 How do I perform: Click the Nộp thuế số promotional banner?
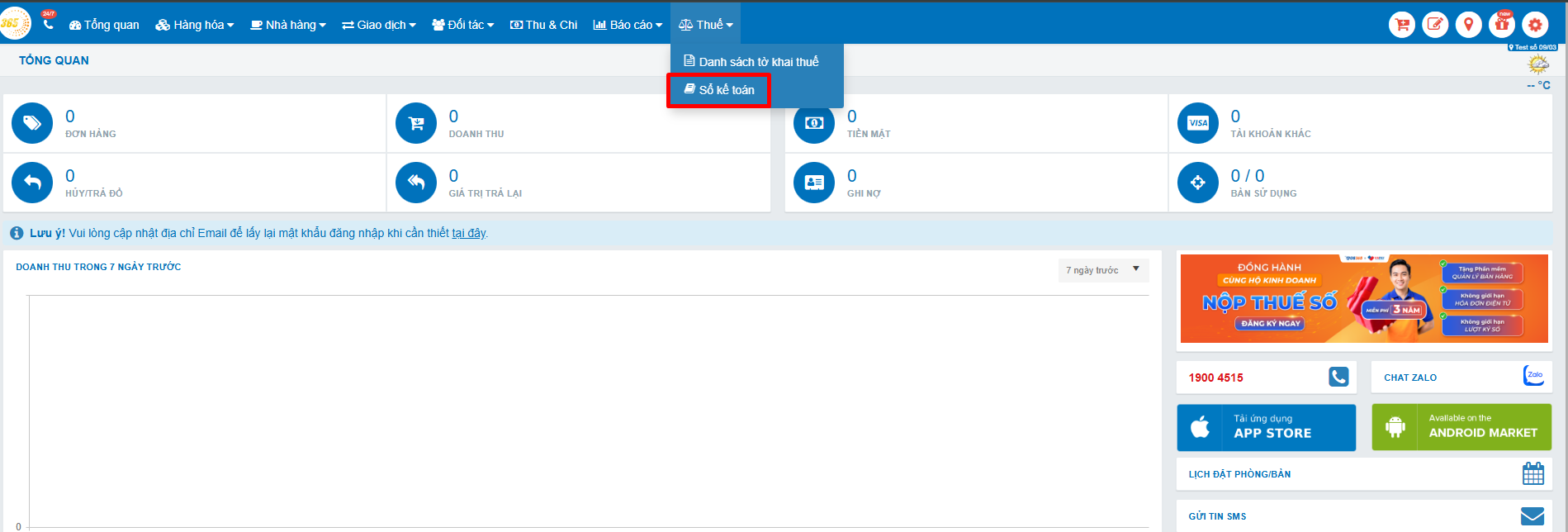(x=1363, y=298)
